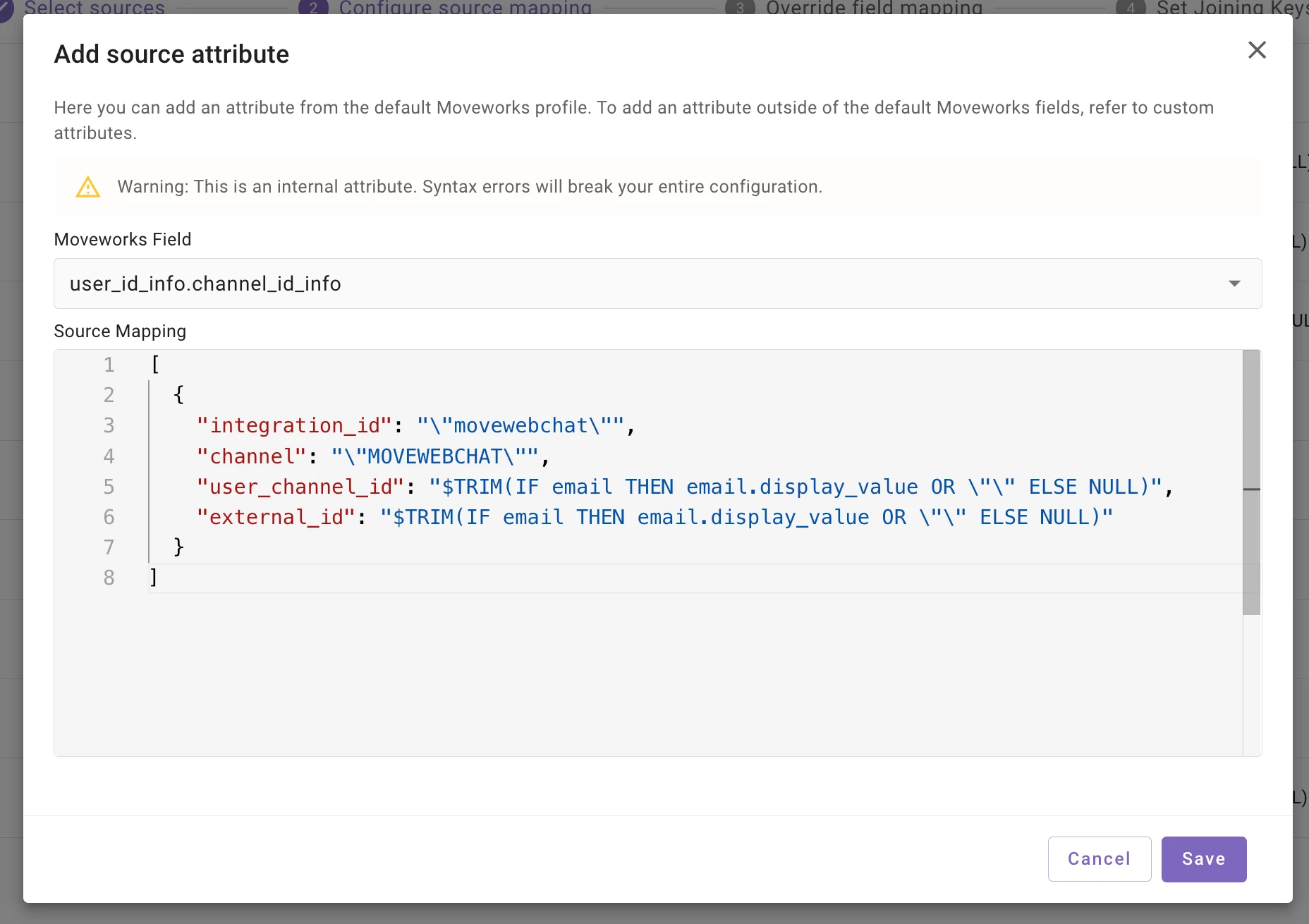Click the internal attribute warning text
Screen dimensions: 1309x924
(x=470, y=187)
